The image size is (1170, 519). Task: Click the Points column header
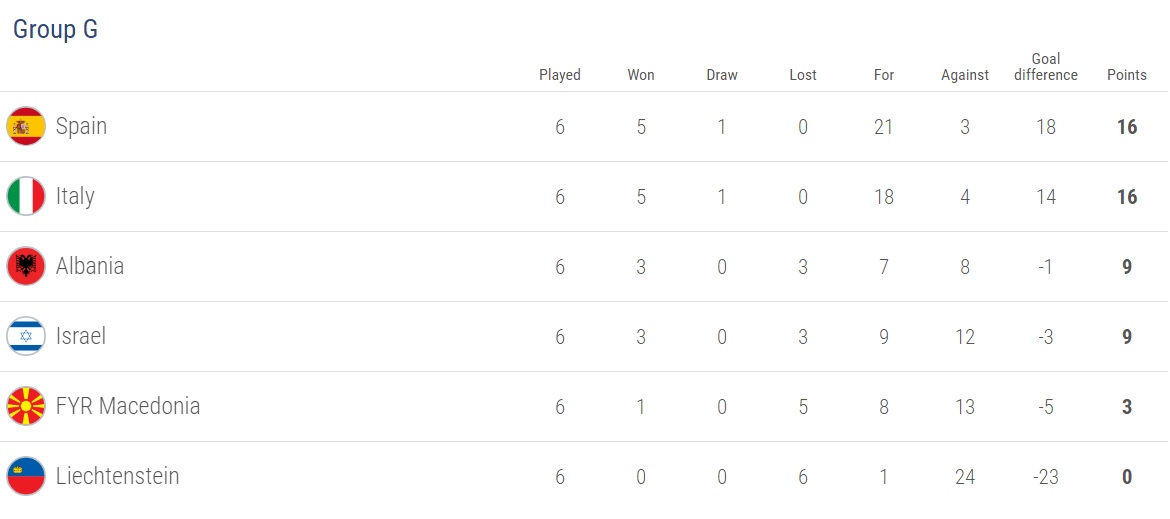point(1127,75)
